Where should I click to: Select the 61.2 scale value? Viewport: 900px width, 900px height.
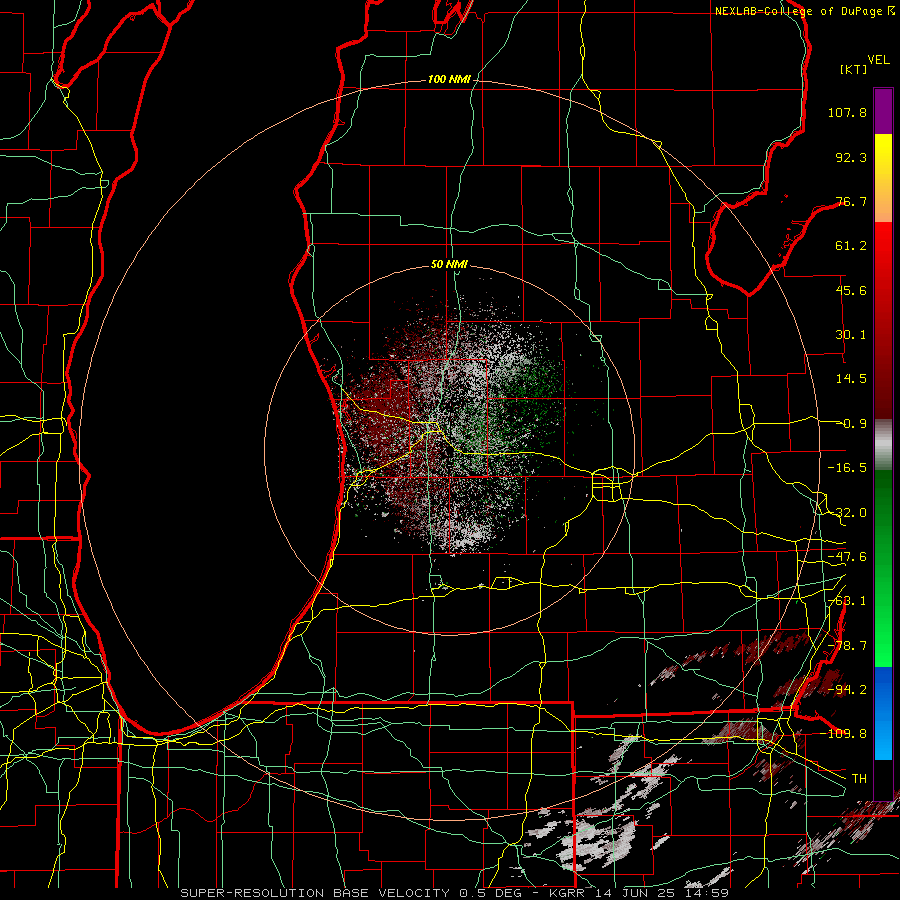[851, 246]
